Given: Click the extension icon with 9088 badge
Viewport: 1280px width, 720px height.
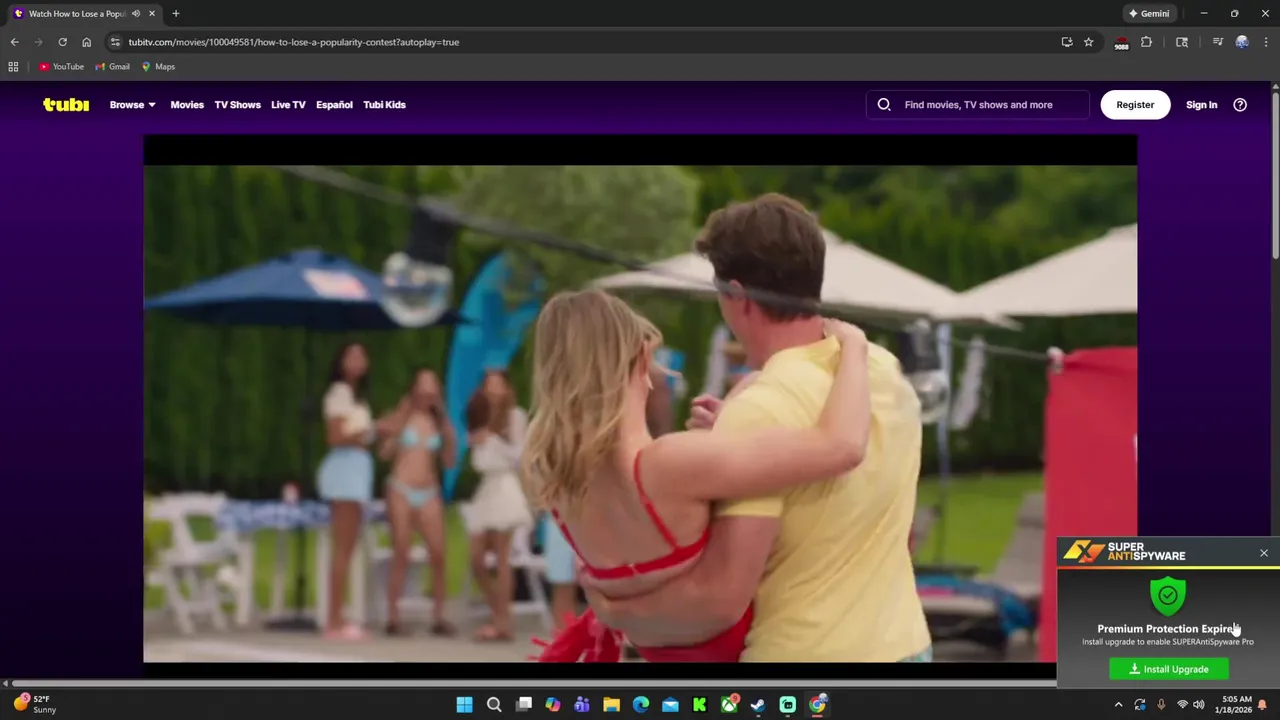Looking at the screenshot, I should 1121,43.
